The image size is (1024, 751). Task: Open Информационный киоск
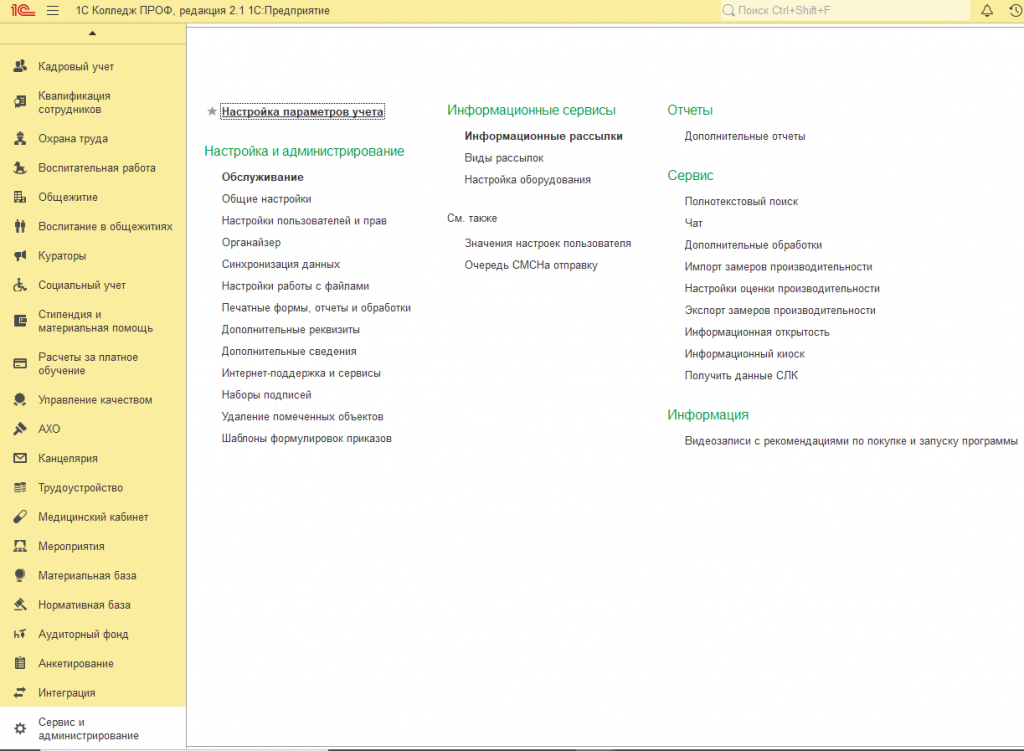[x=744, y=354]
